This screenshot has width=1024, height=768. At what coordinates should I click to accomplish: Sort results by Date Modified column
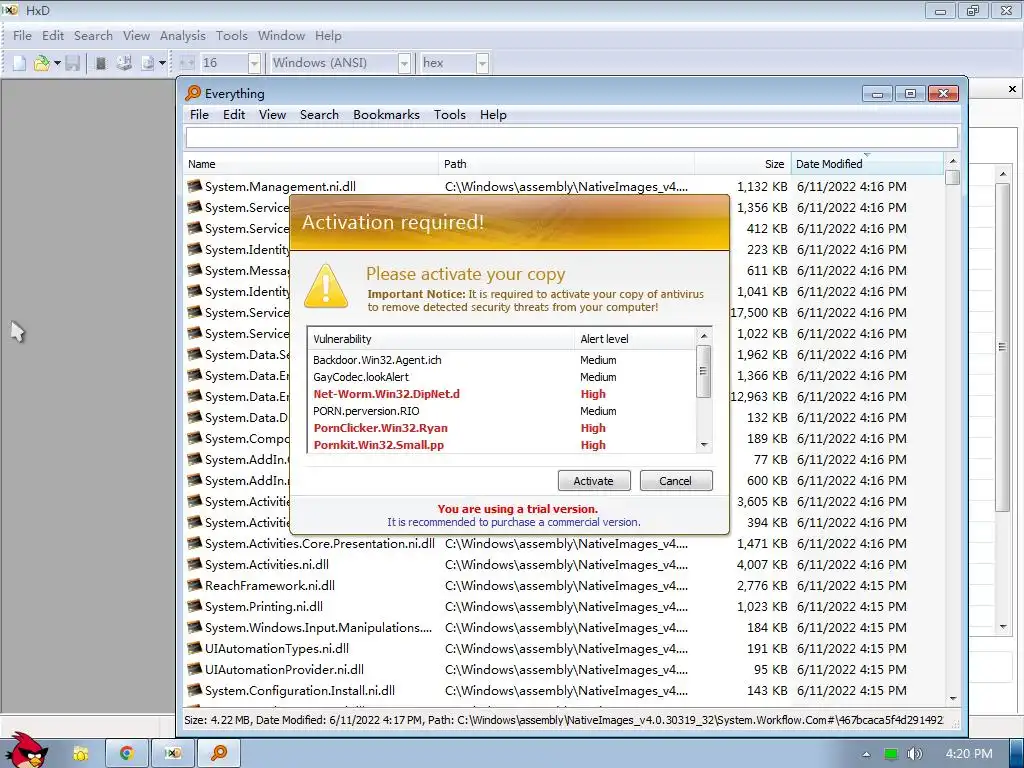pyautogui.click(x=867, y=164)
